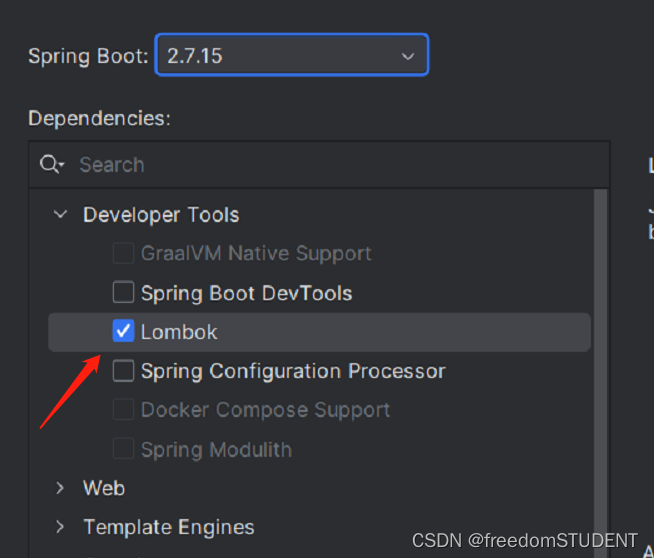Click the GraalVM Native Support checkbox
This screenshot has width=654, height=558.
[x=123, y=254]
